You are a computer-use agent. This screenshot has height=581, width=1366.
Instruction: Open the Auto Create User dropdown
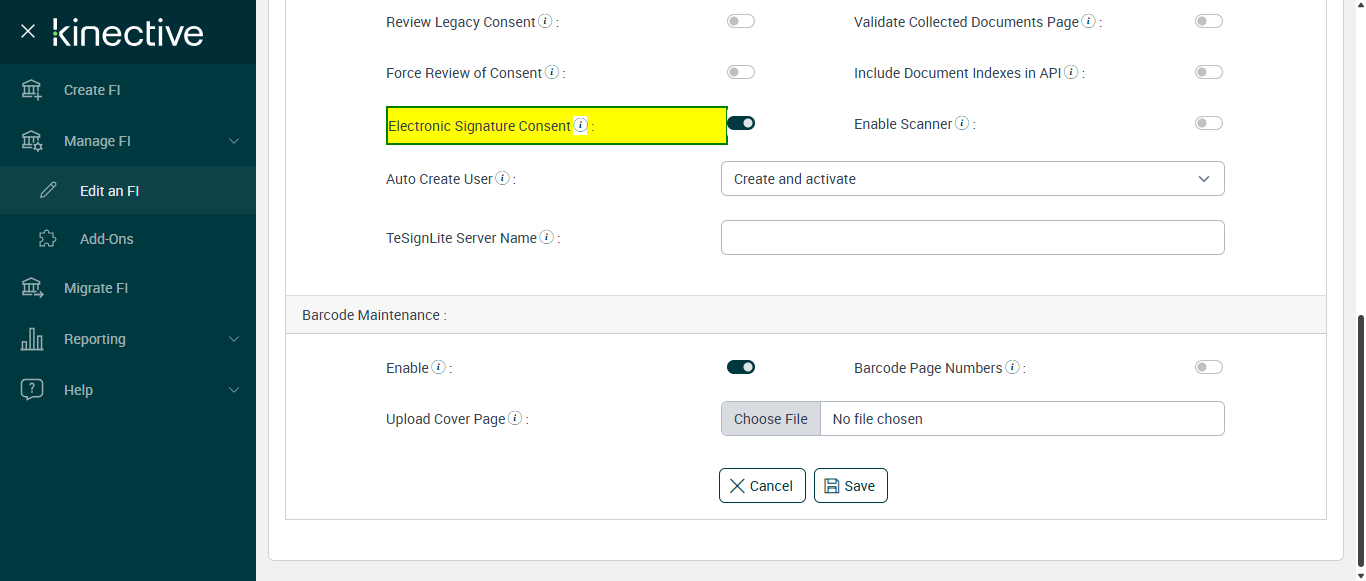(x=972, y=179)
